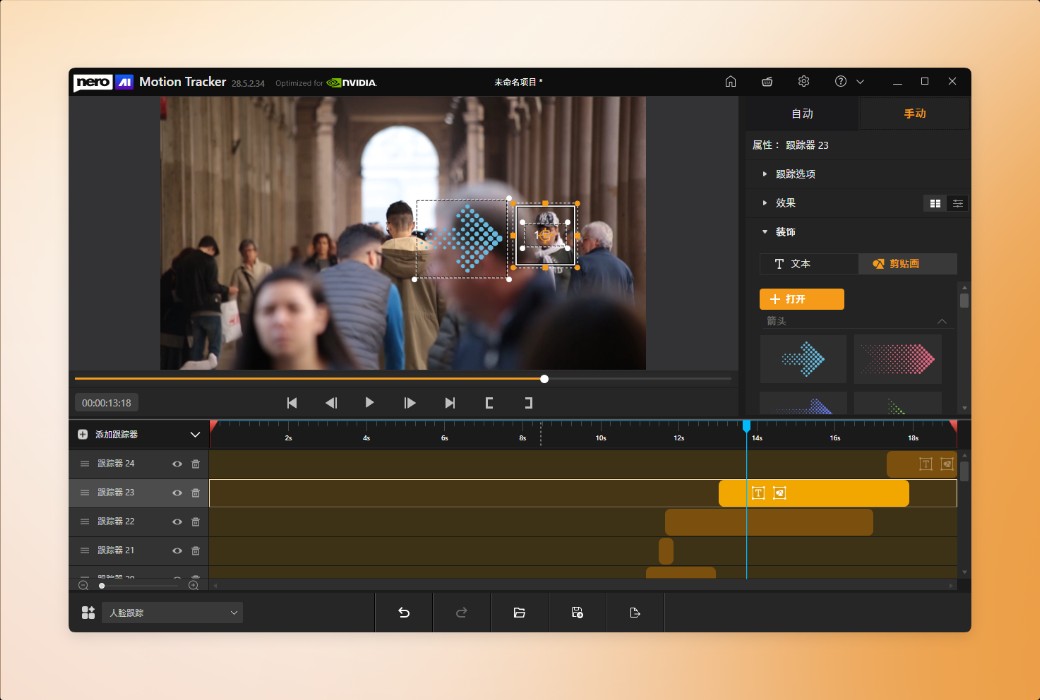
Task: Open the 人脸跟踪 dropdown
Action: 170,612
